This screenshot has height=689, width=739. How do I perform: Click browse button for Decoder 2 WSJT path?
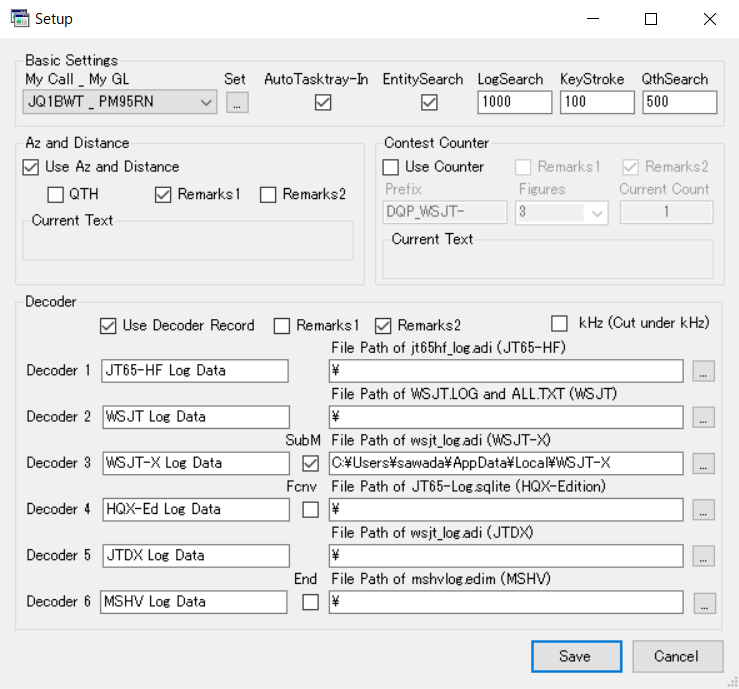pyautogui.click(x=704, y=417)
